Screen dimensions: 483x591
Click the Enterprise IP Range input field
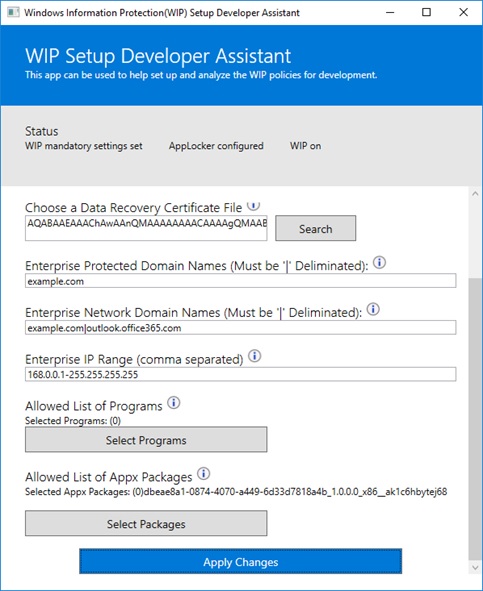click(x=241, y=374)
